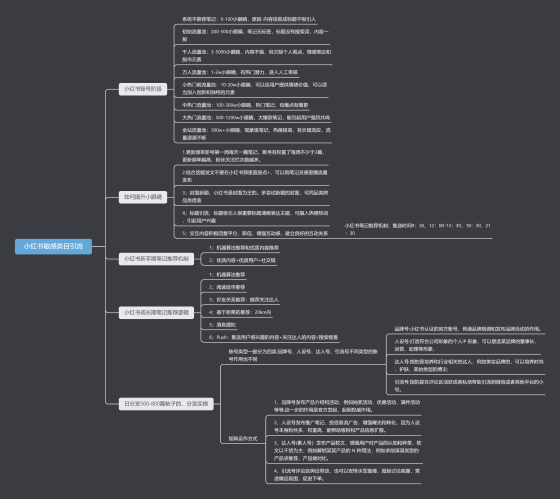Screen dimensions: 560x499
Task: Click the 小红书笔记推荐机制 push-time note
Action: tap(418, 229)
